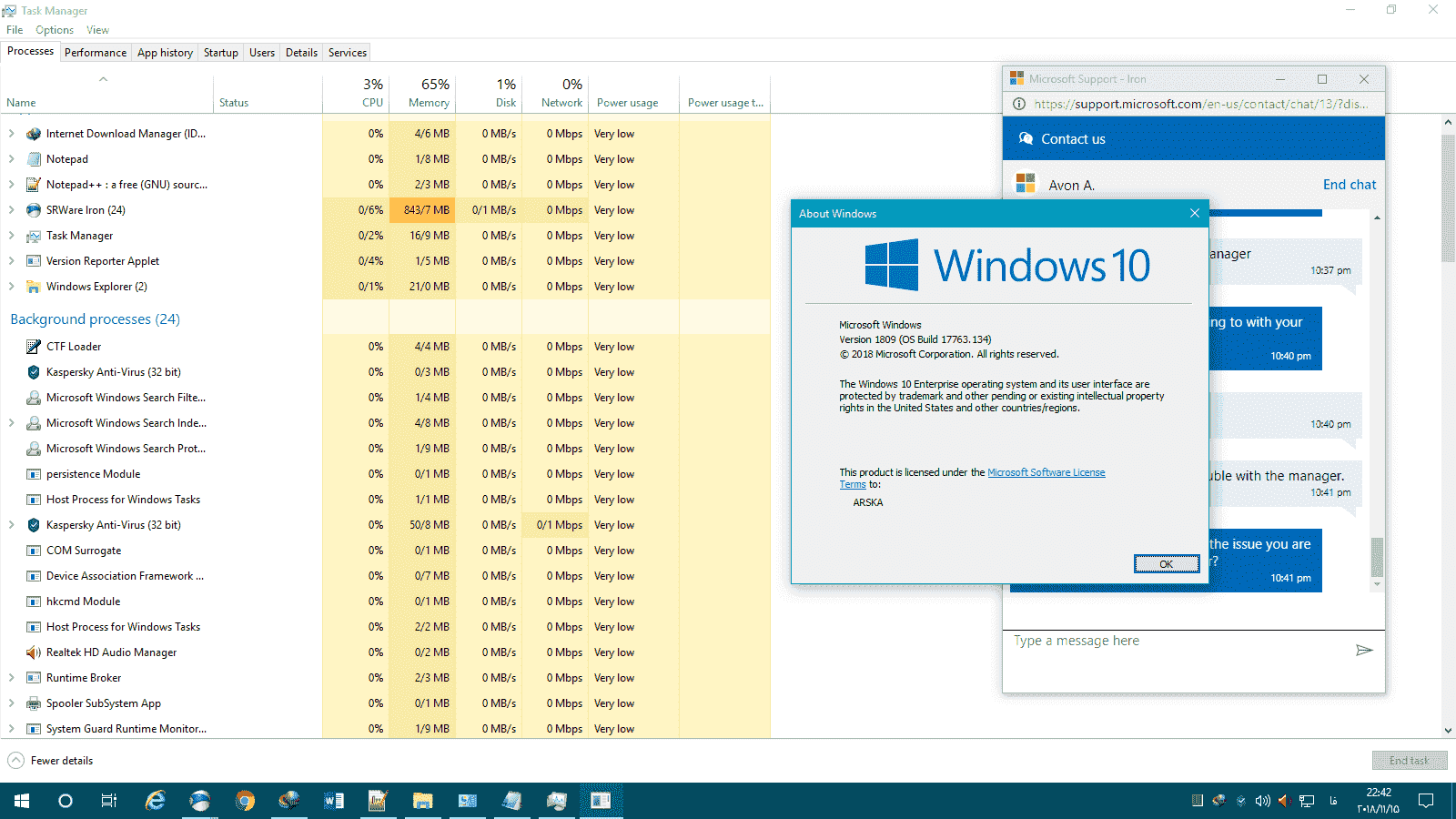Expand the Runtime Broker process
This screenshot has width=1456, height=819.
pyautogui.click(x=11, y=678)
